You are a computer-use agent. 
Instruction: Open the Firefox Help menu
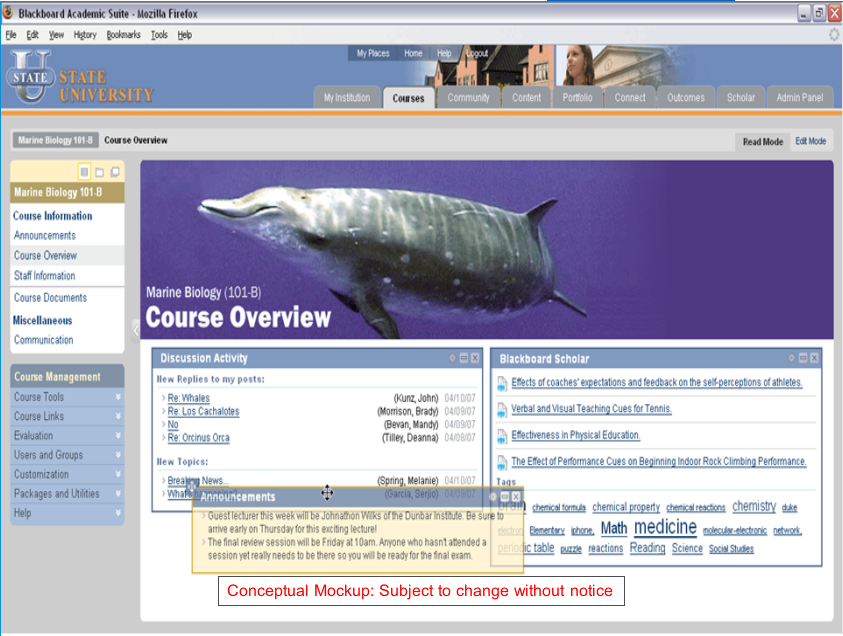(x=184, y=35)
